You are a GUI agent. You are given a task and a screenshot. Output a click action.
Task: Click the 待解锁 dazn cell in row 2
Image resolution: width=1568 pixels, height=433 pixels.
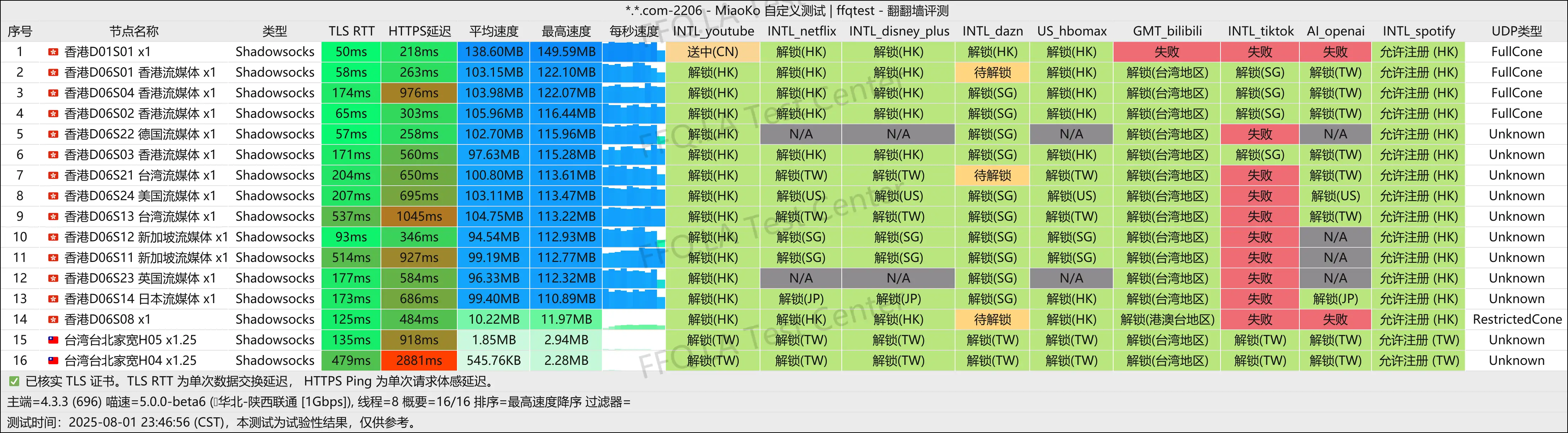pyautogui.click(x=992, y=72)
